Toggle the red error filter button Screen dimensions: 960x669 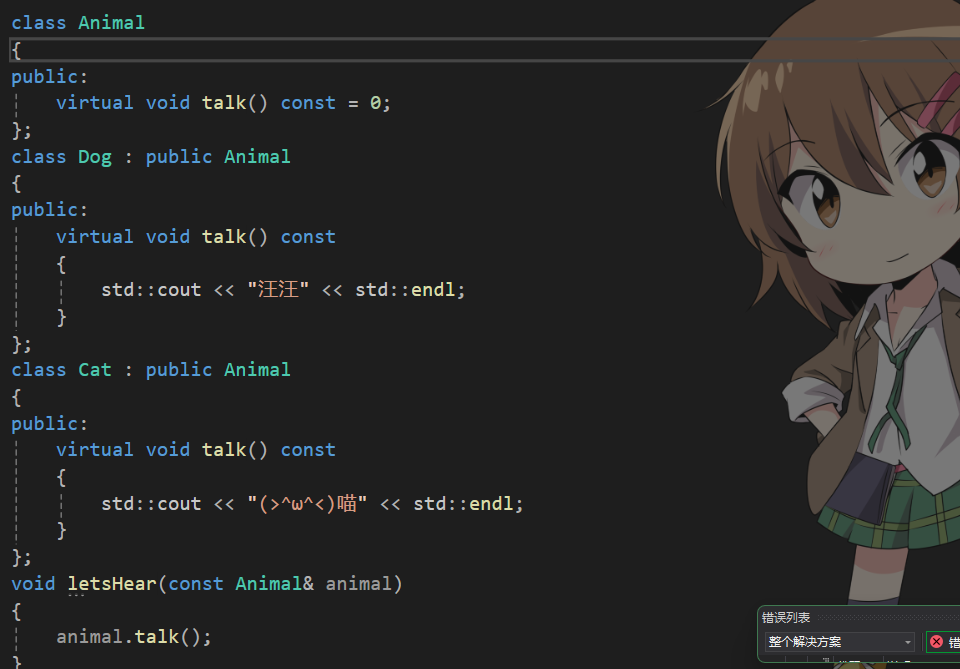click(x=943, y=641)
